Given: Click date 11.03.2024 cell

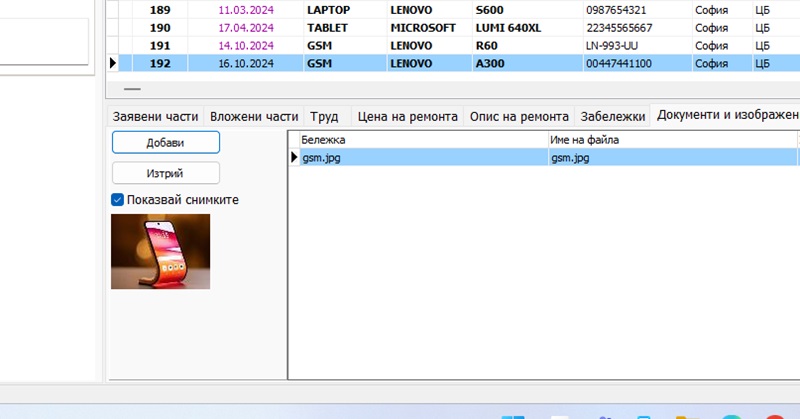Looking at the screenshot, I should point(246,10).
